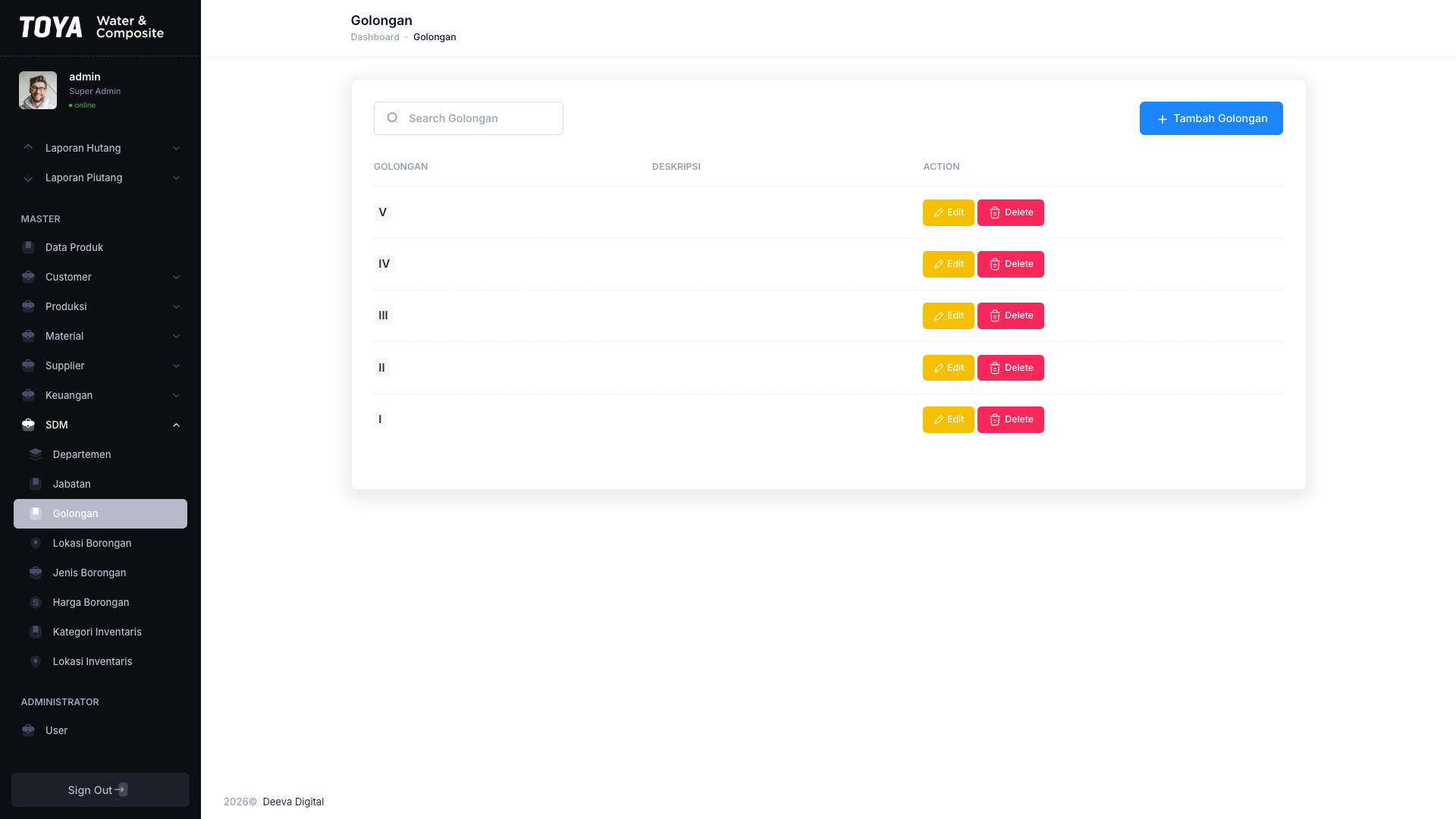Delete golongan V

[x=1010, y=212]
